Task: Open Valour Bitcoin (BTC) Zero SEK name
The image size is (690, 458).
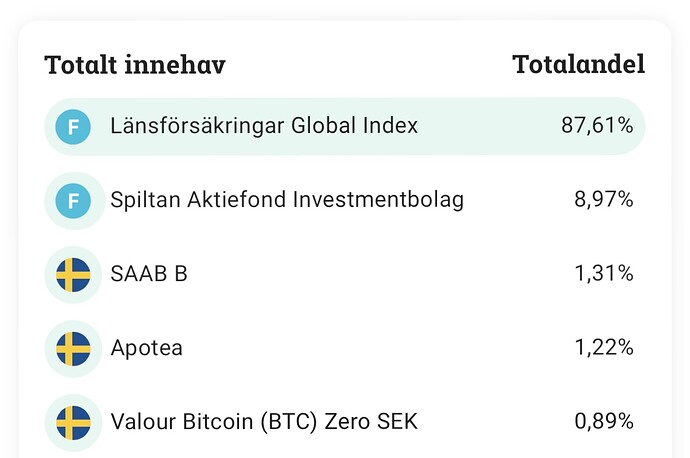Action: (264, 422)
